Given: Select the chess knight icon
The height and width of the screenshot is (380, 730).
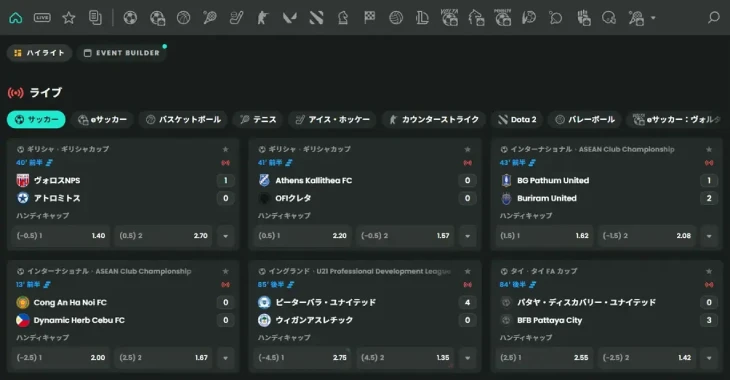Looking at the screenshot, I should (343, 18).
